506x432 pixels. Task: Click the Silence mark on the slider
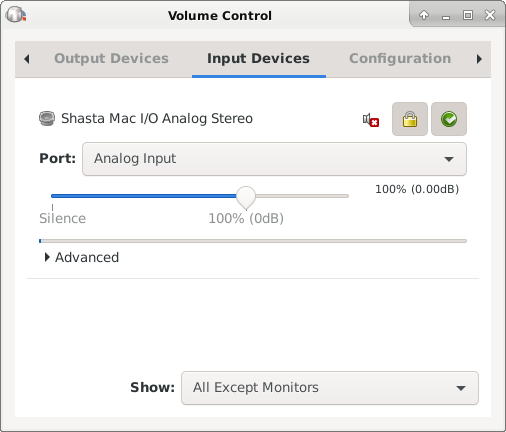pos(62,218)
